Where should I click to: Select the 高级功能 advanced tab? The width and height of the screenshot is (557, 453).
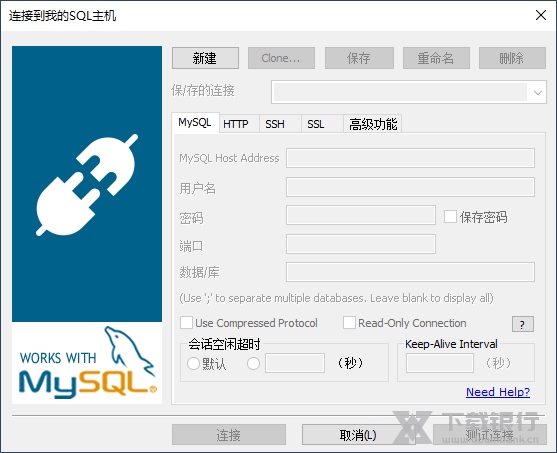click(373, 124)
